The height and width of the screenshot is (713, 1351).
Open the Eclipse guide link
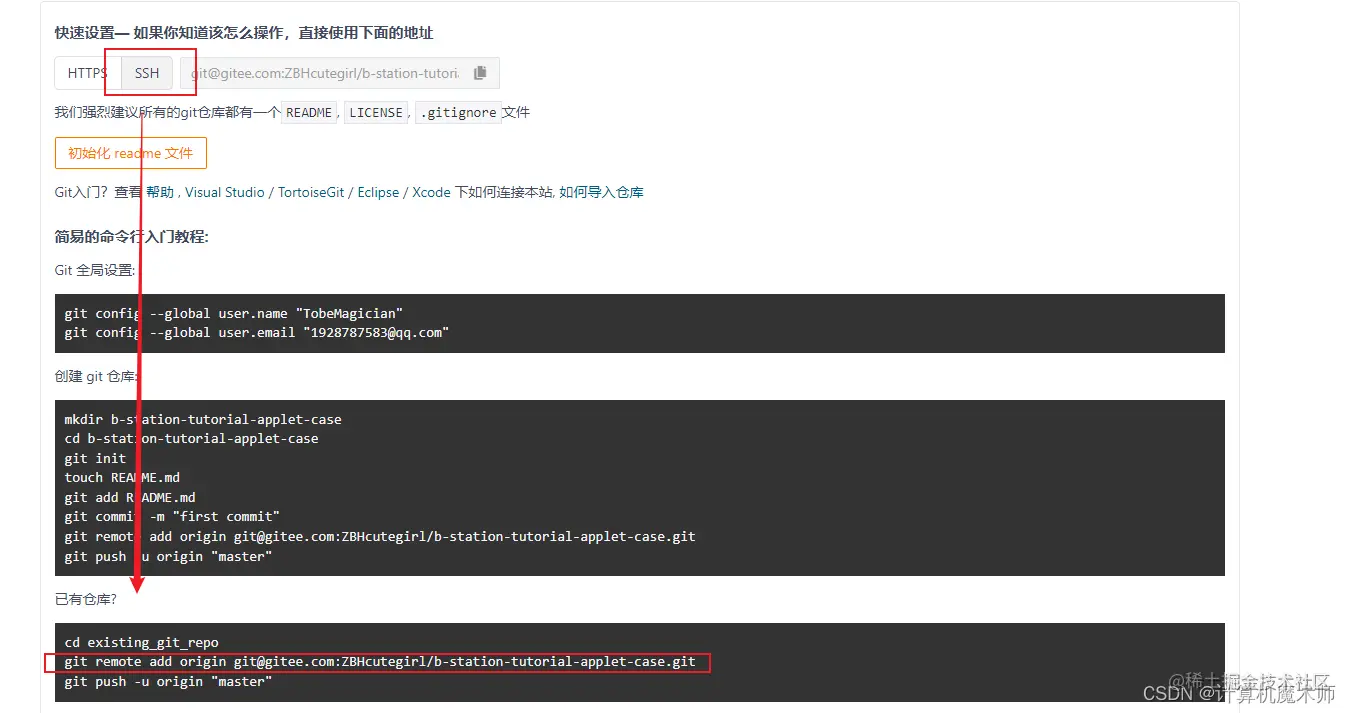click(379, 192)
